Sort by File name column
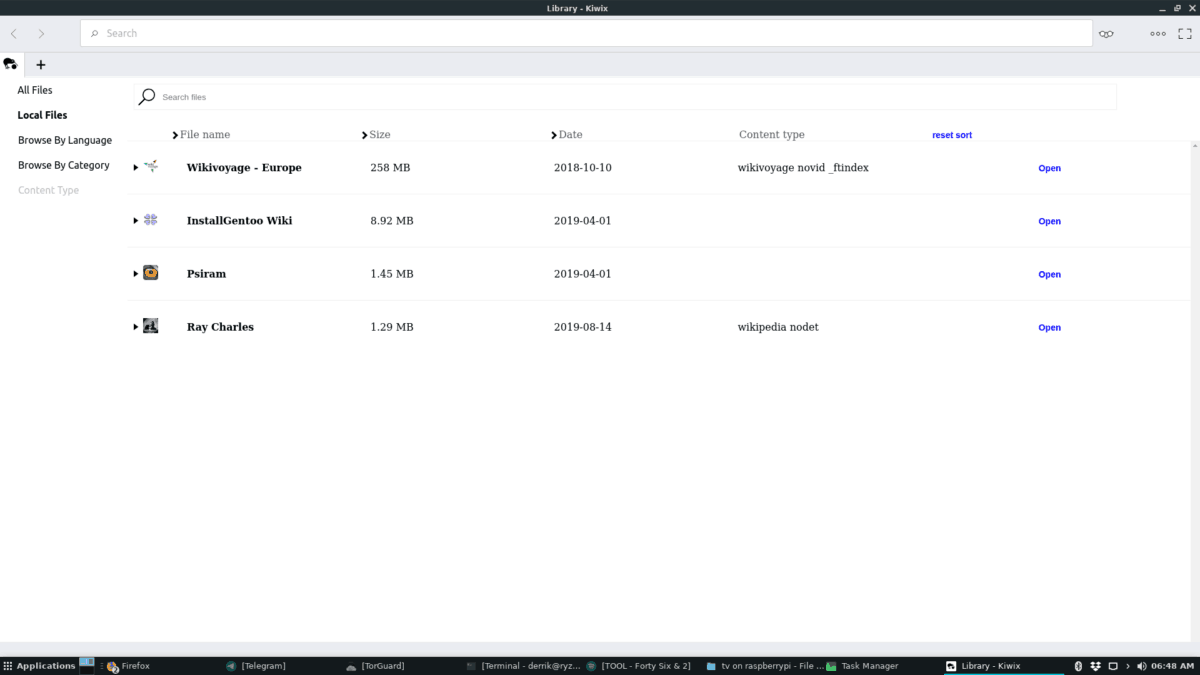Screen dimensions: 1200x675 pos(201,134)
